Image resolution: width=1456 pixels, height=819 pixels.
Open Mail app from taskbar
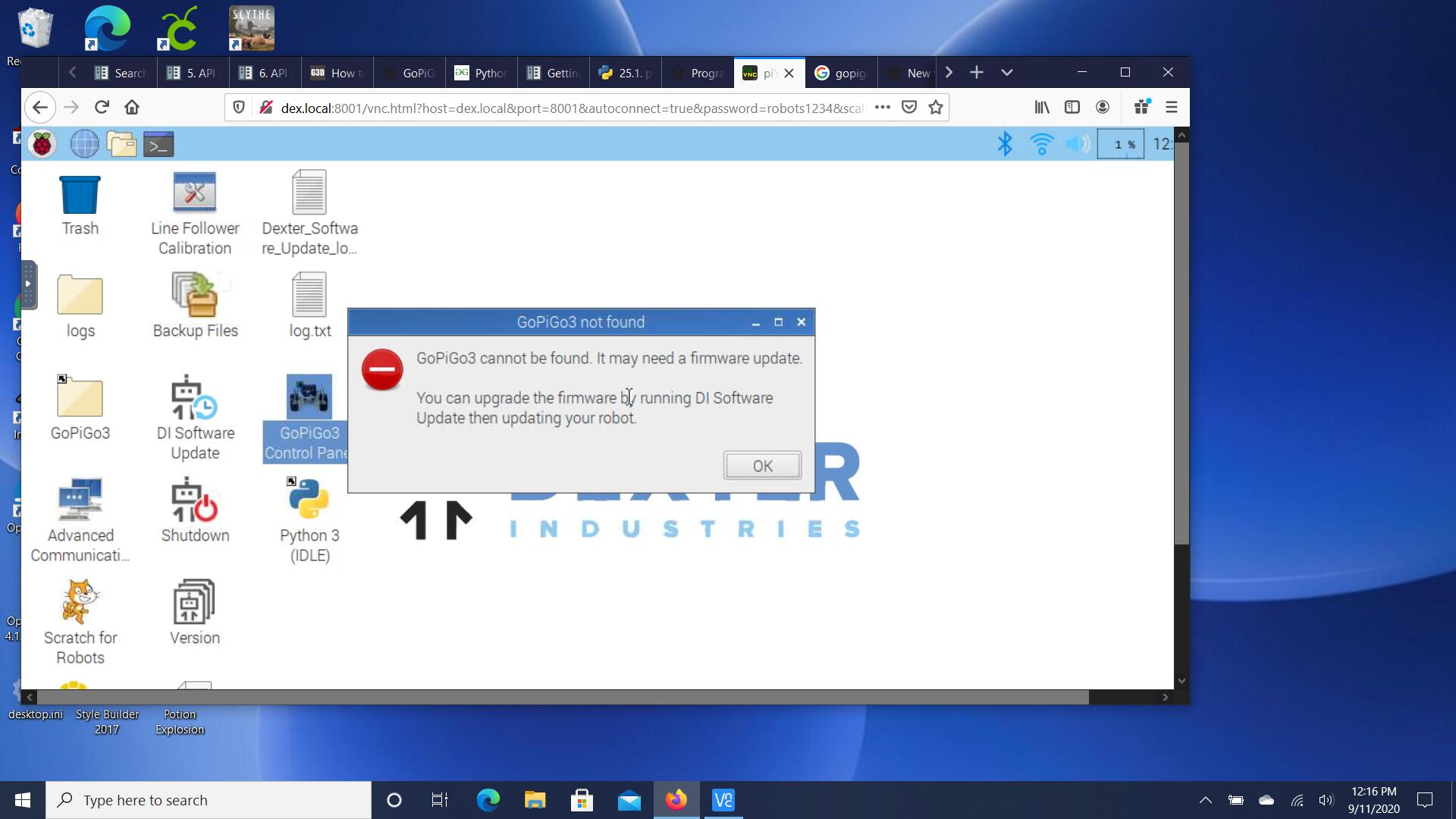click(629, 800)
